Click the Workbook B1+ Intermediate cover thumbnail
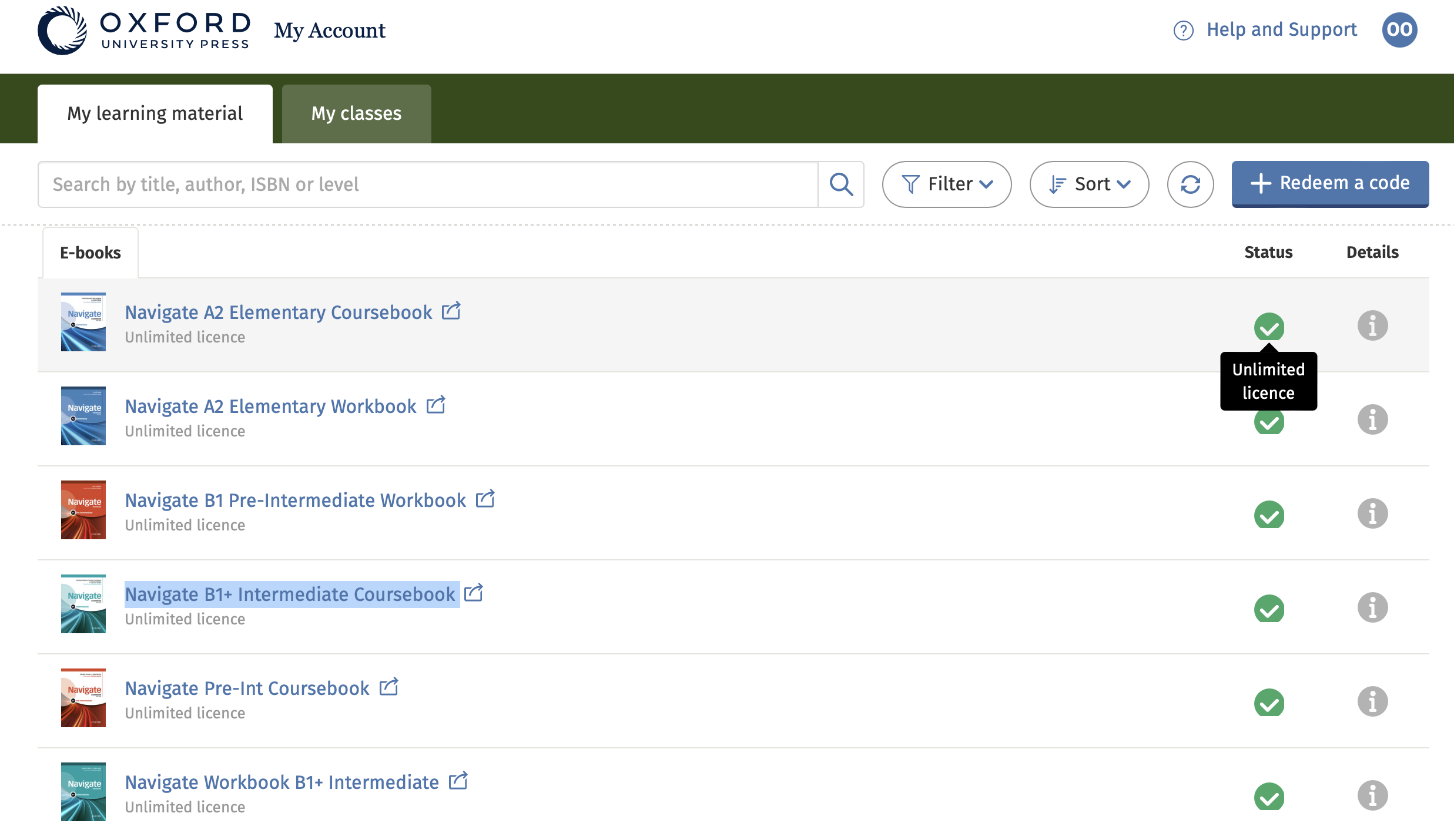This screenshot has width=1454, height=840. point(83,792)
